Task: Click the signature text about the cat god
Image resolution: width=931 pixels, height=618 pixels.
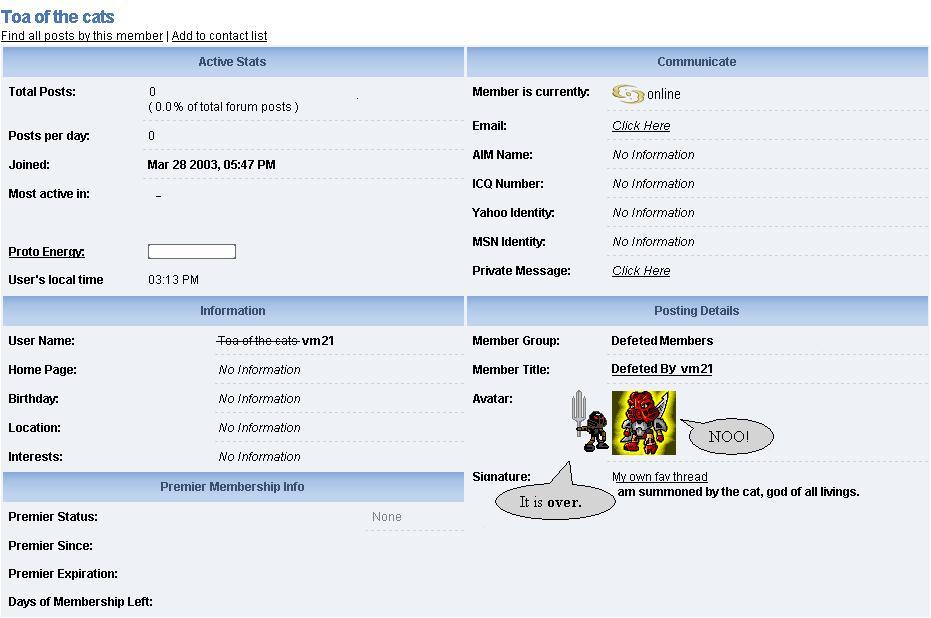Action: [738, 492]
